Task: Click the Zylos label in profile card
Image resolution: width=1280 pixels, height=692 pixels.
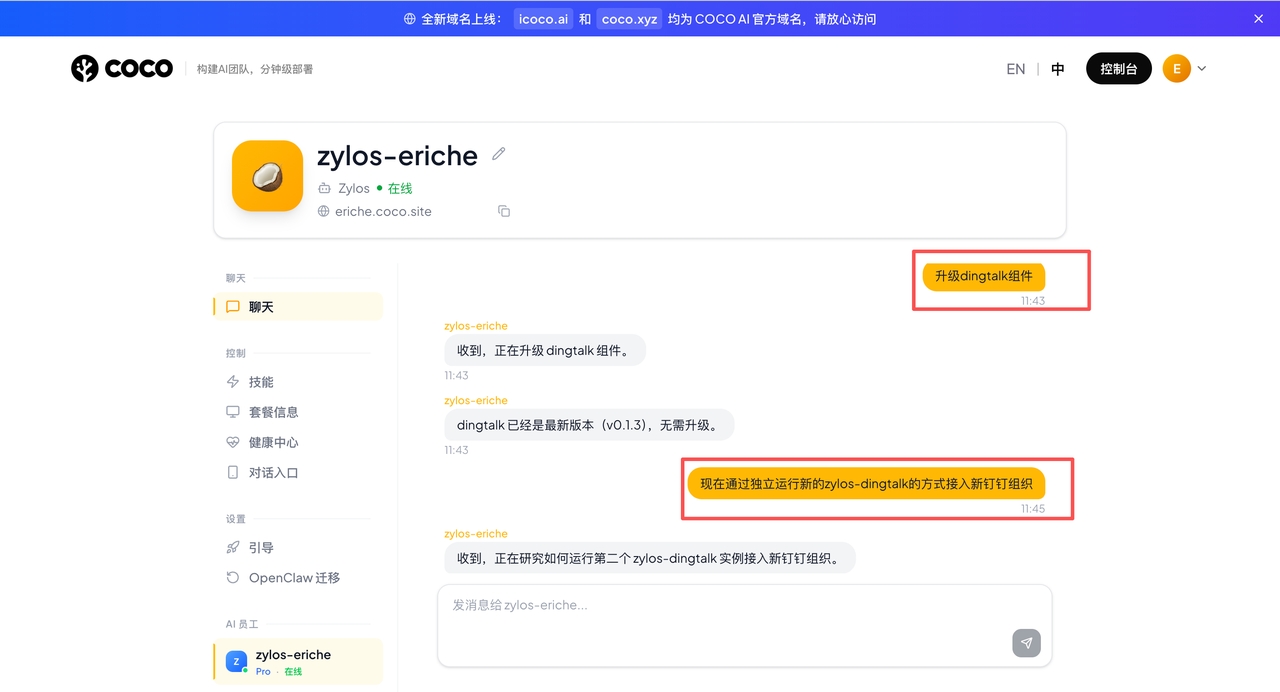Action: [354, 188]
